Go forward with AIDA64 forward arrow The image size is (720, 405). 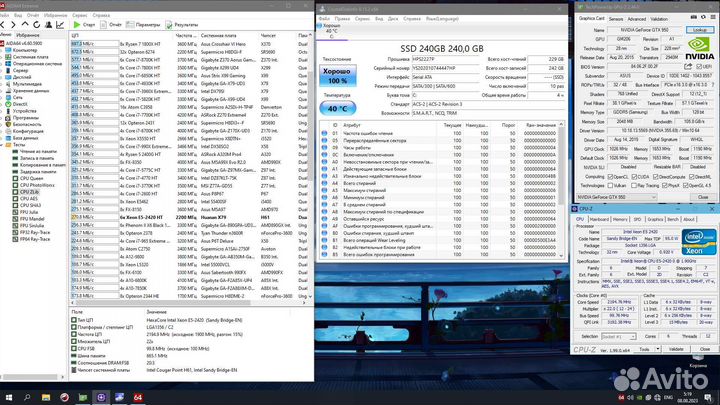pyautogui.click(x=13, y=25)
